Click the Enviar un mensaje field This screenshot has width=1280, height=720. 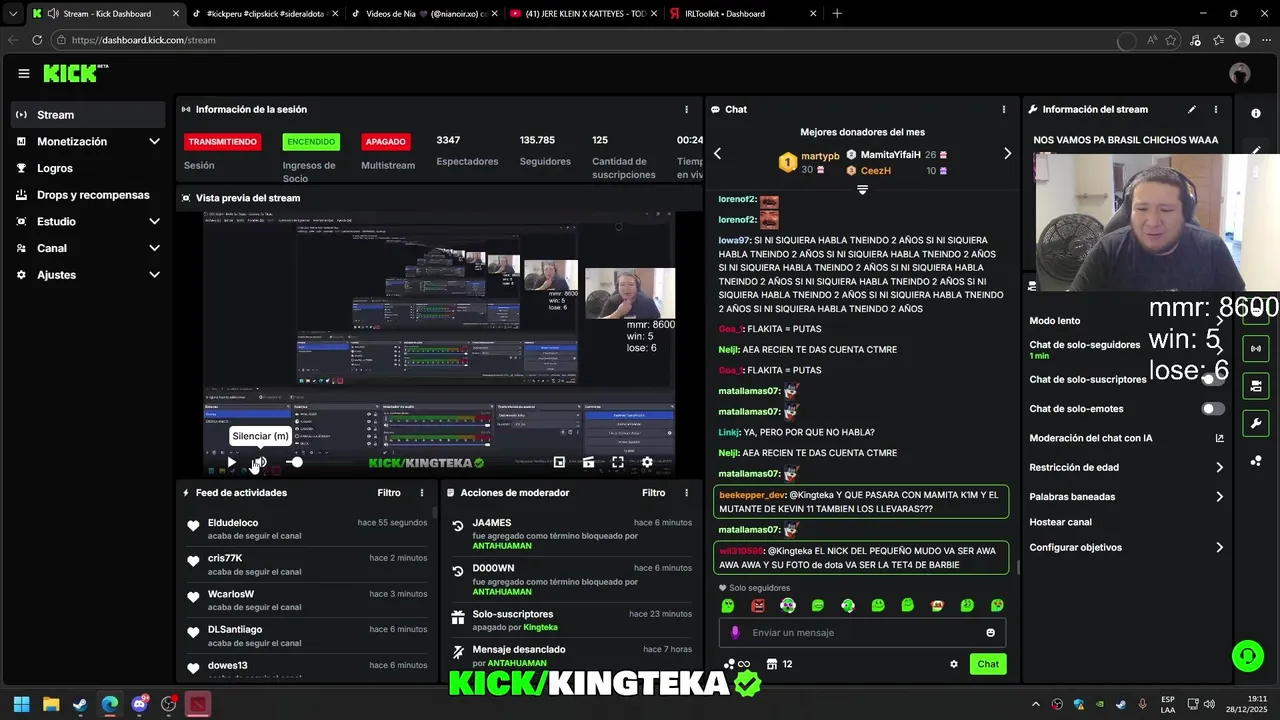(x=862, y=632)
